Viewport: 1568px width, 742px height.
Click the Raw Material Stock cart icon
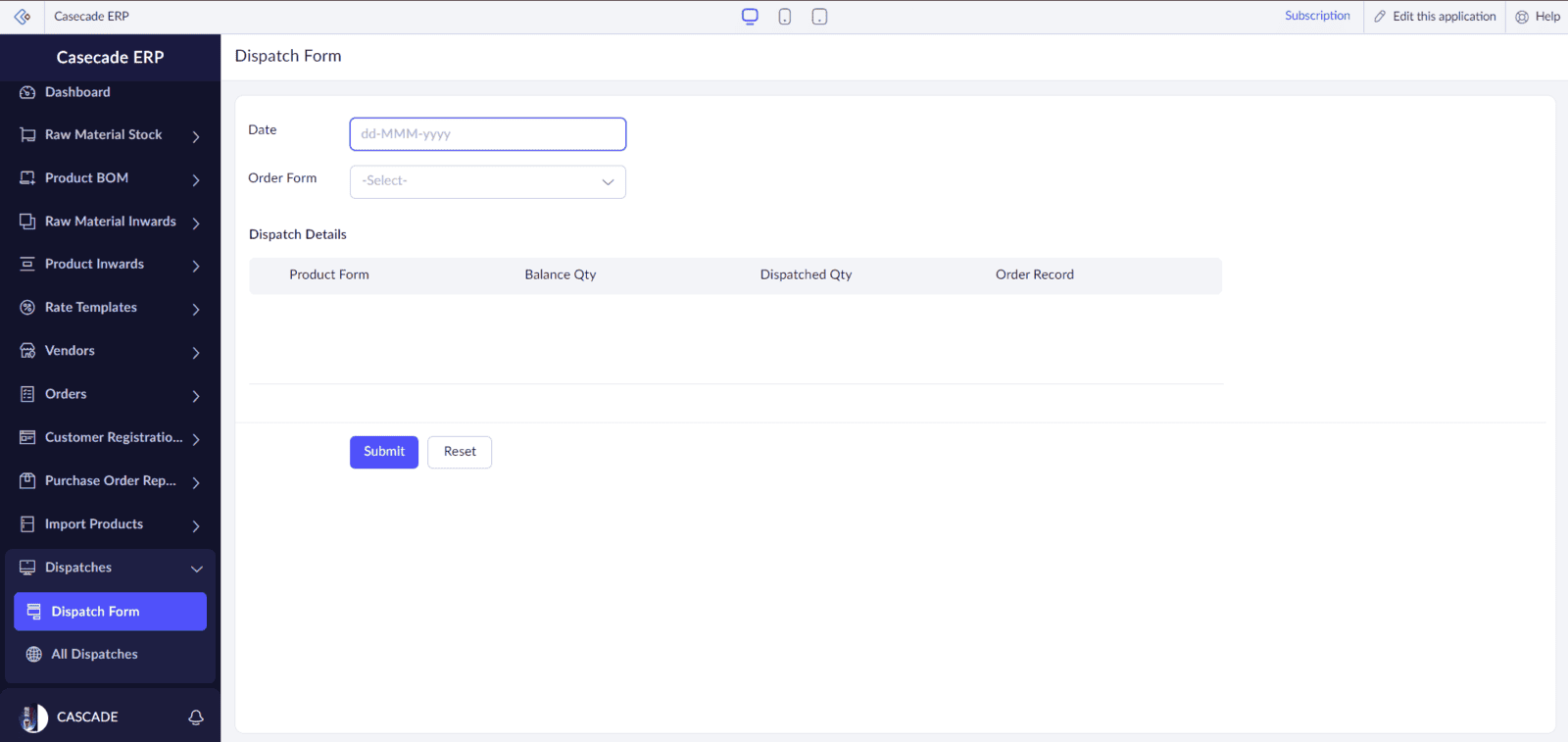pos(27,135)
